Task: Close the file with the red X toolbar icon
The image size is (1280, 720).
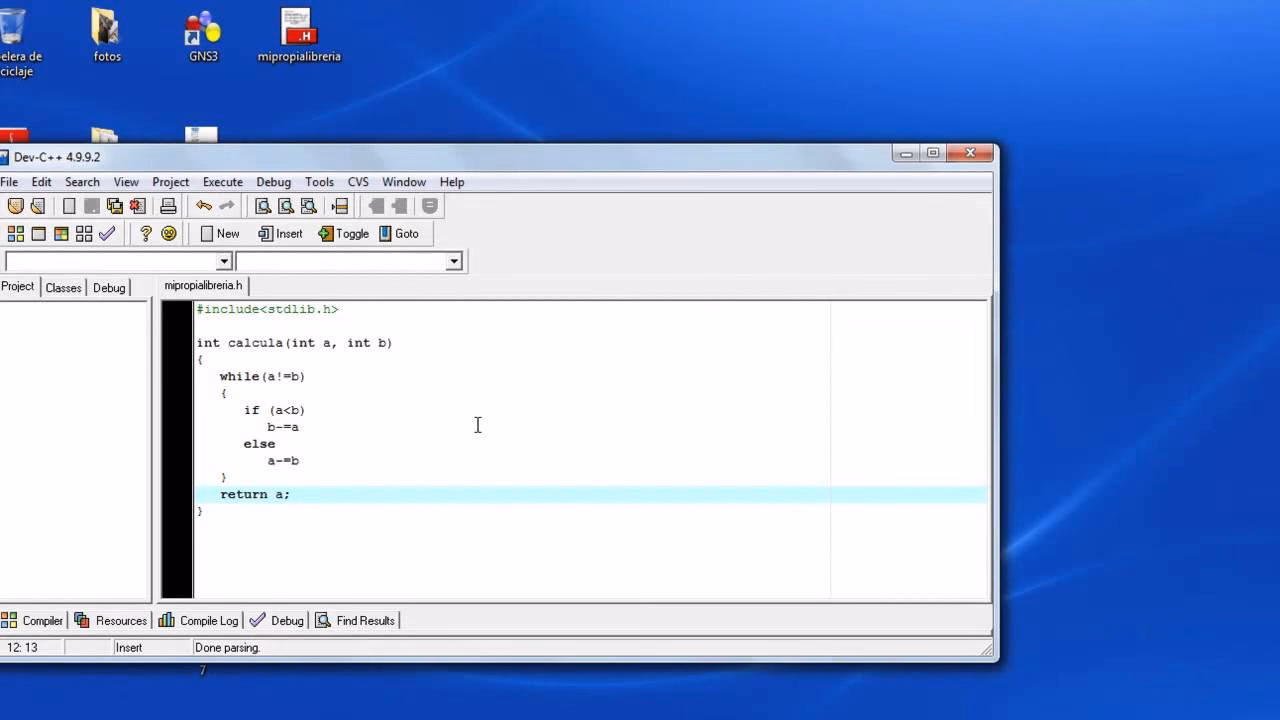Action: pyautogui.click(x=138, y=206)
